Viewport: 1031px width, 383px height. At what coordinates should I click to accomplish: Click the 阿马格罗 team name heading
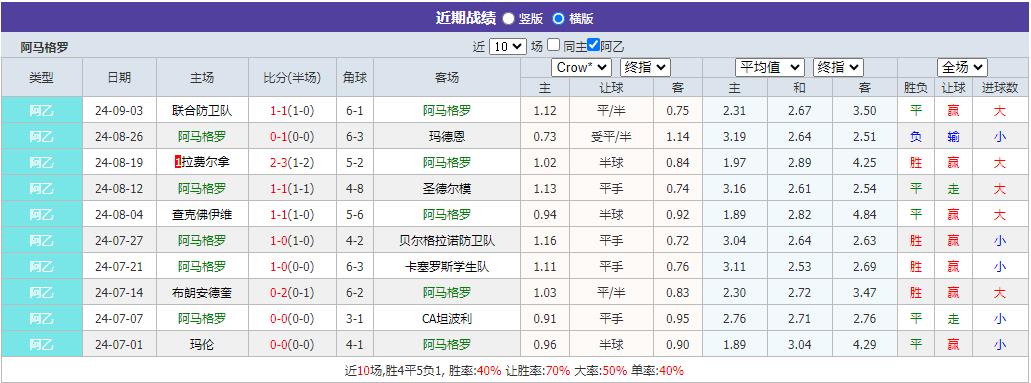(x=44, y=47)
